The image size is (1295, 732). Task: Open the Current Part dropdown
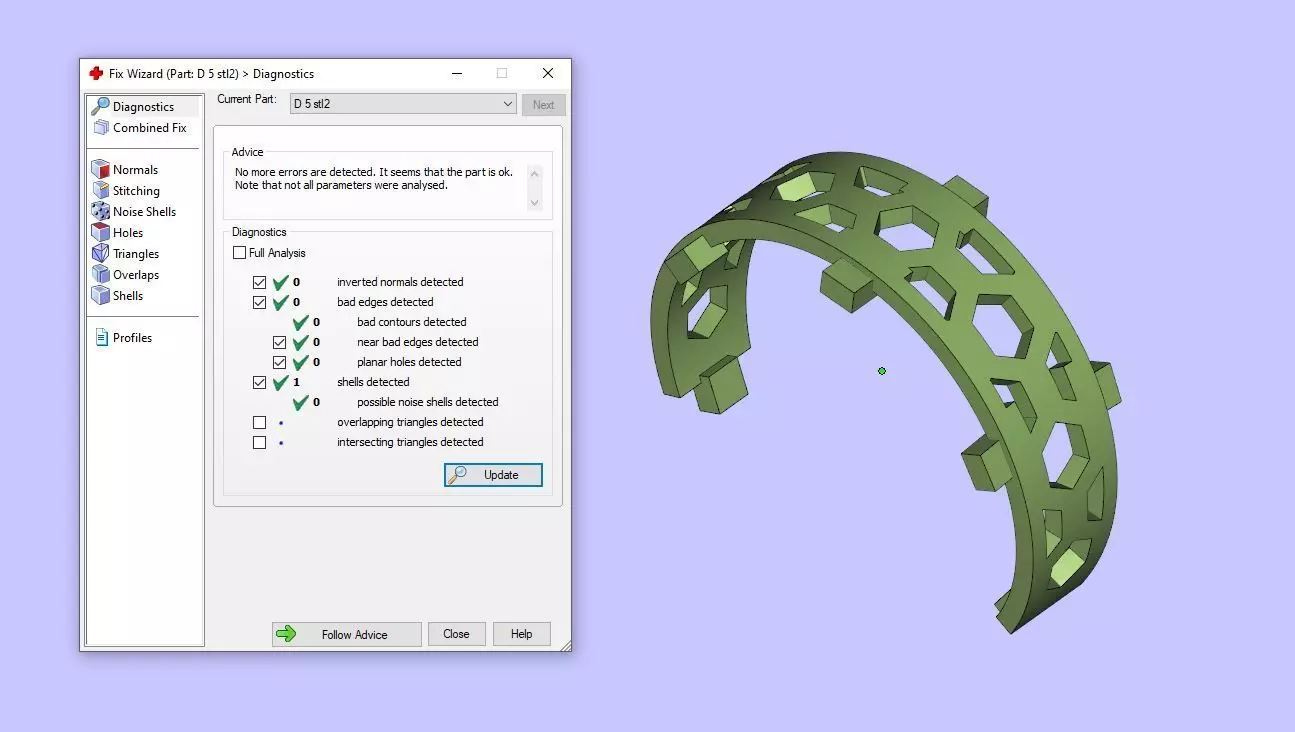click(x=403, y=104)
